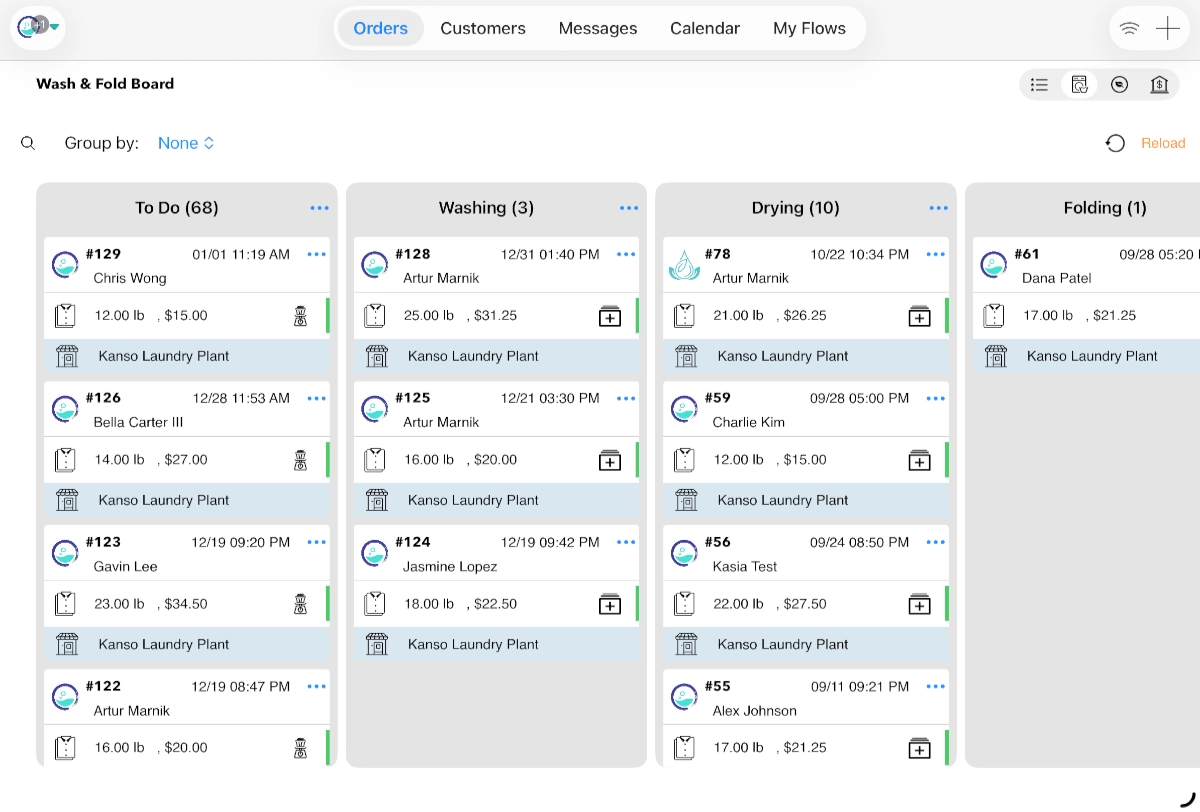Open the payments bank icon

tap(1159, 84)
